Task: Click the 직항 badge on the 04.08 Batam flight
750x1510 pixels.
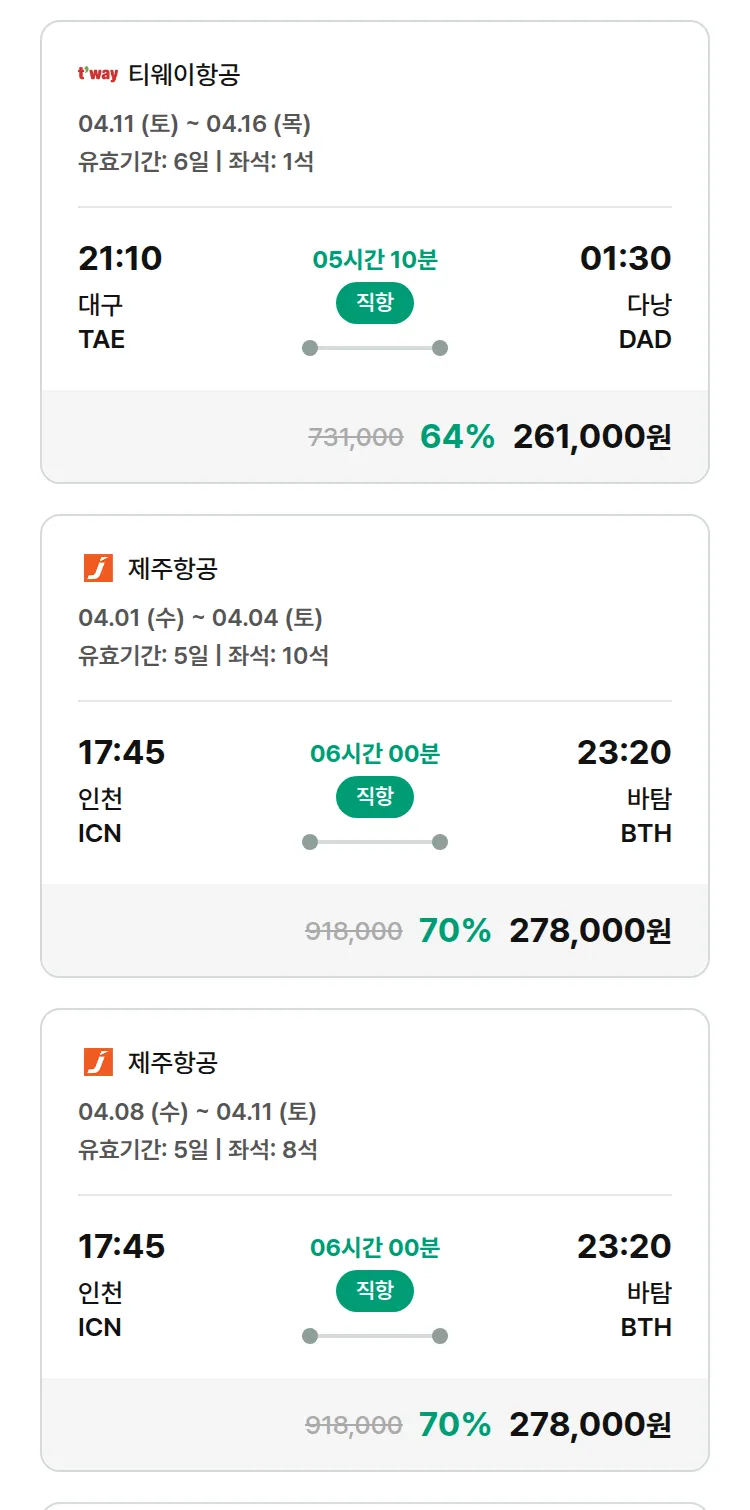Action: [x=374, y=1291]
